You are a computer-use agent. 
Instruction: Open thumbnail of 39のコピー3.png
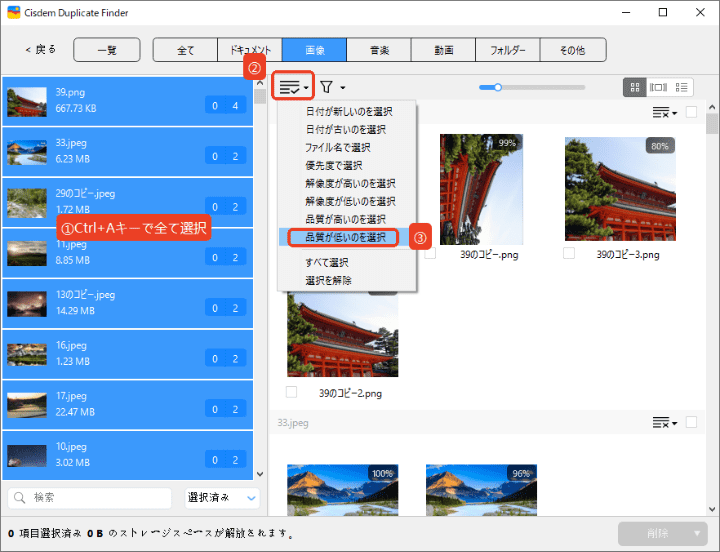point(620,189)
